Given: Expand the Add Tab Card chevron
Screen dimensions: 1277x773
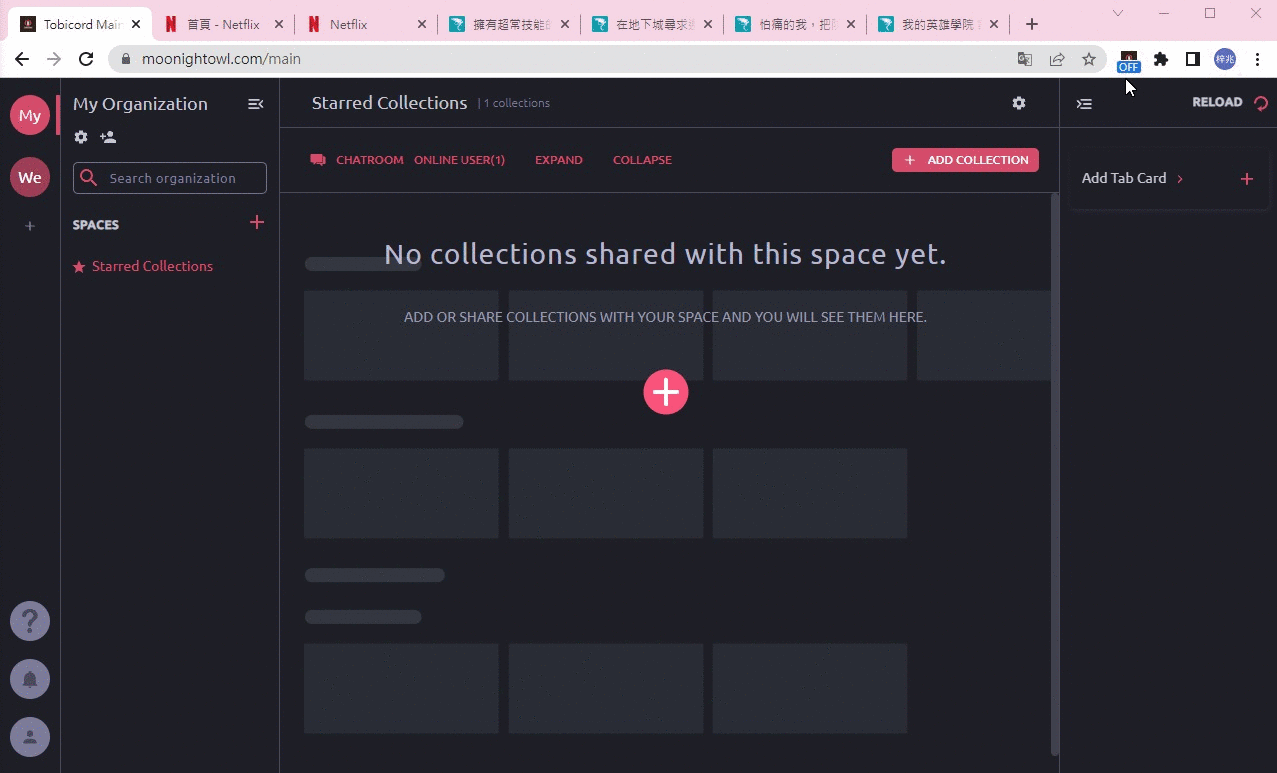Looking at the screenshot, I should coord(1180,179).
